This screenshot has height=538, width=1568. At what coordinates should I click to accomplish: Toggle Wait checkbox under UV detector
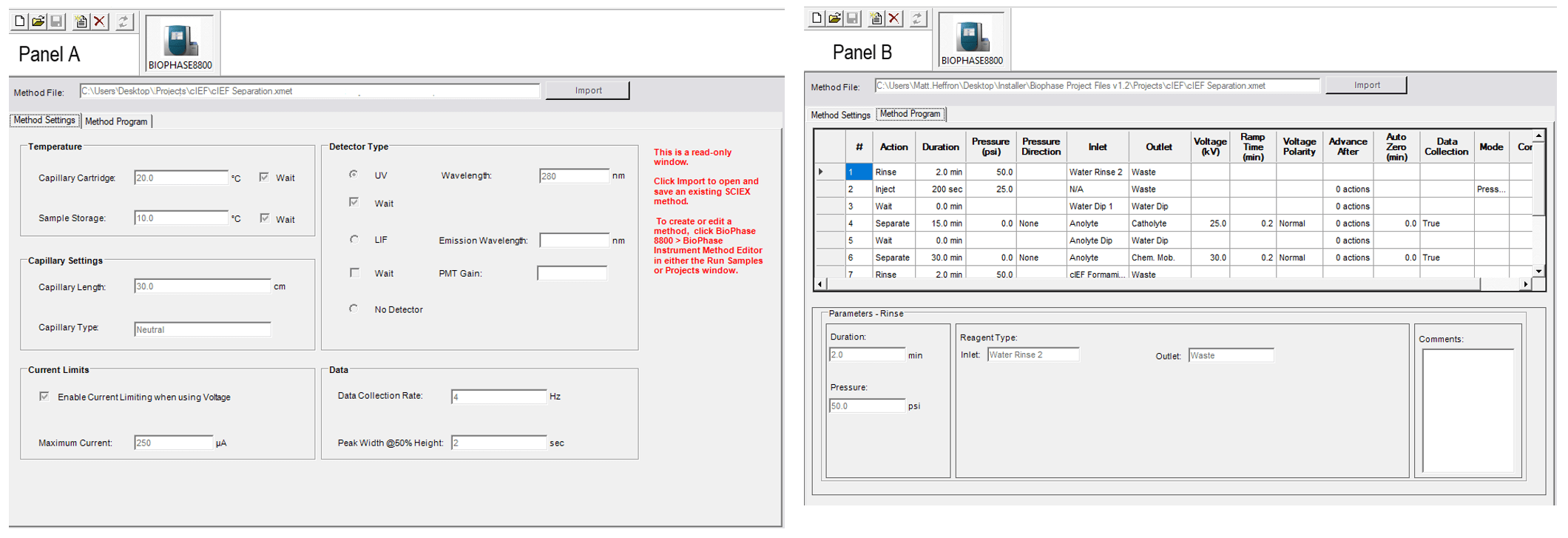pyautogui.click(x=354, y=202)
